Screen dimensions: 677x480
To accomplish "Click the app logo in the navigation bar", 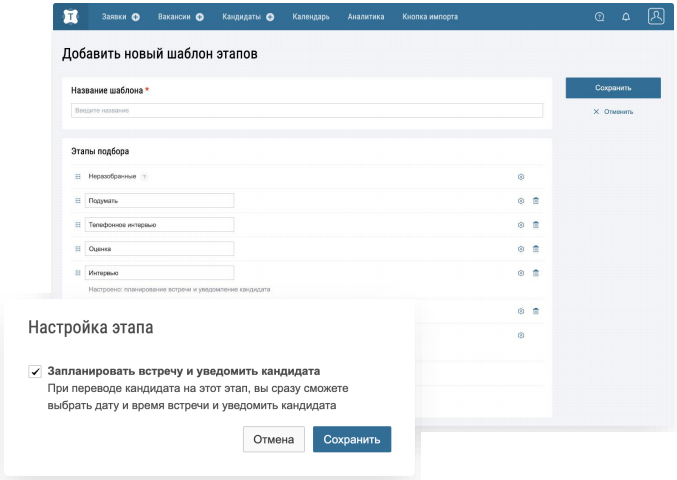I will (x=71, y=16).
